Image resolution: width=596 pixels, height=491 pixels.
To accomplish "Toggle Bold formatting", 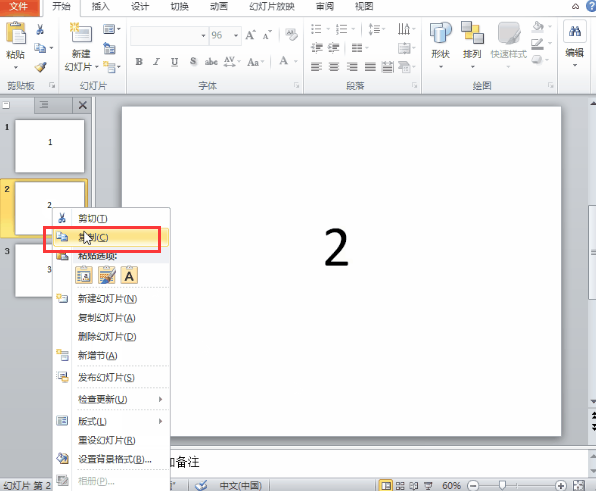I will click(x=139, y=62).
